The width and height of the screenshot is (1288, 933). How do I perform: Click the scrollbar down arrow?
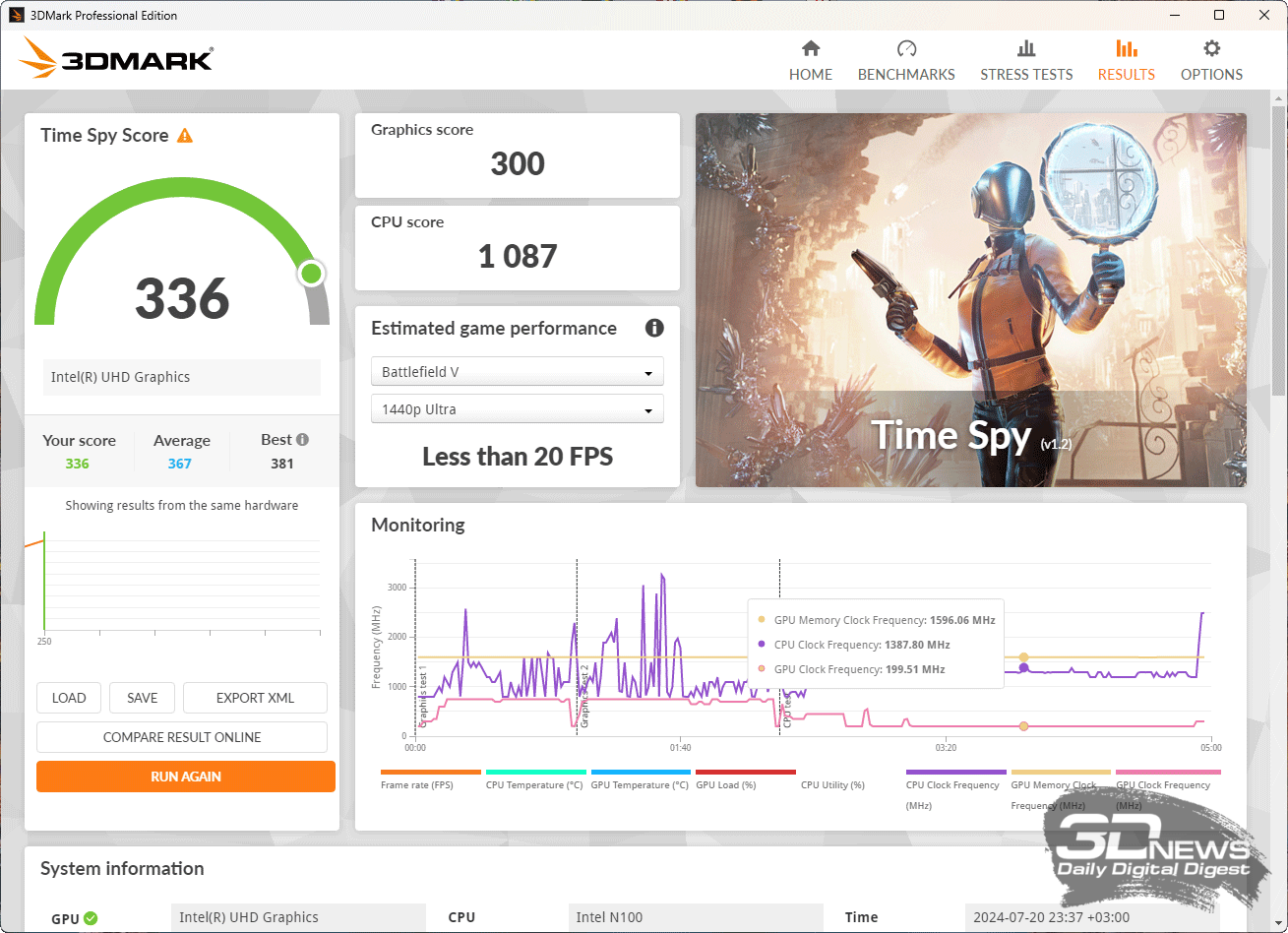[x=1277, y=921]
